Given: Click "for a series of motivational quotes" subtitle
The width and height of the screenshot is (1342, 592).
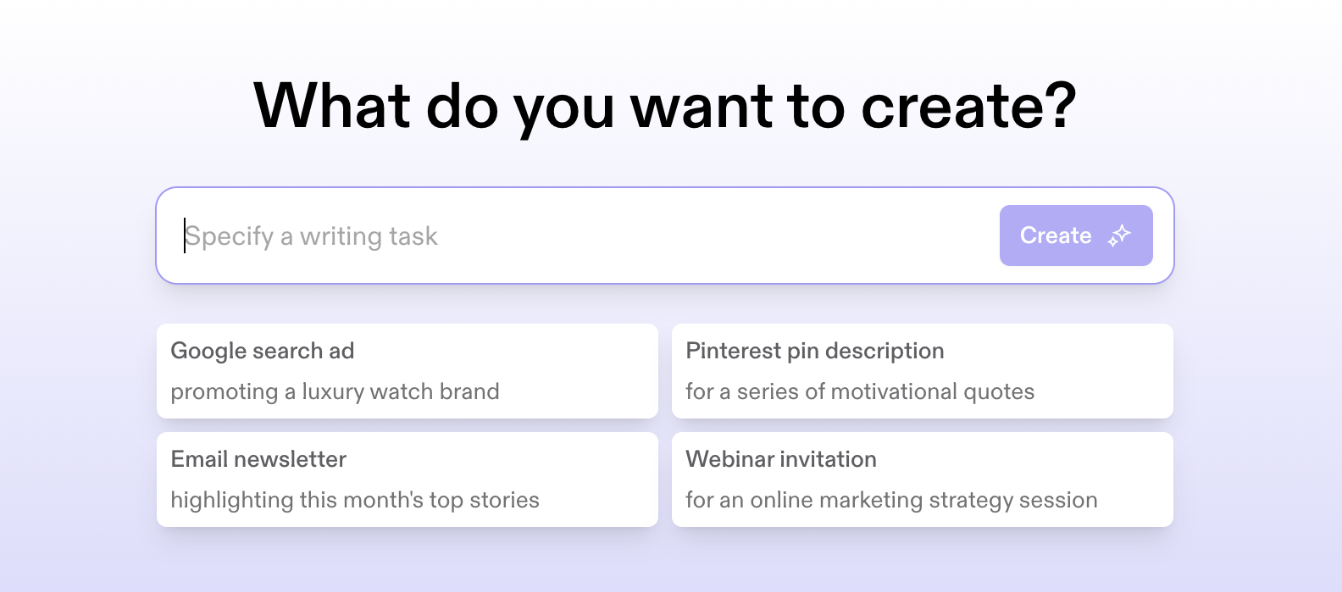Looking at the screenshot, I should coord(859,392).
